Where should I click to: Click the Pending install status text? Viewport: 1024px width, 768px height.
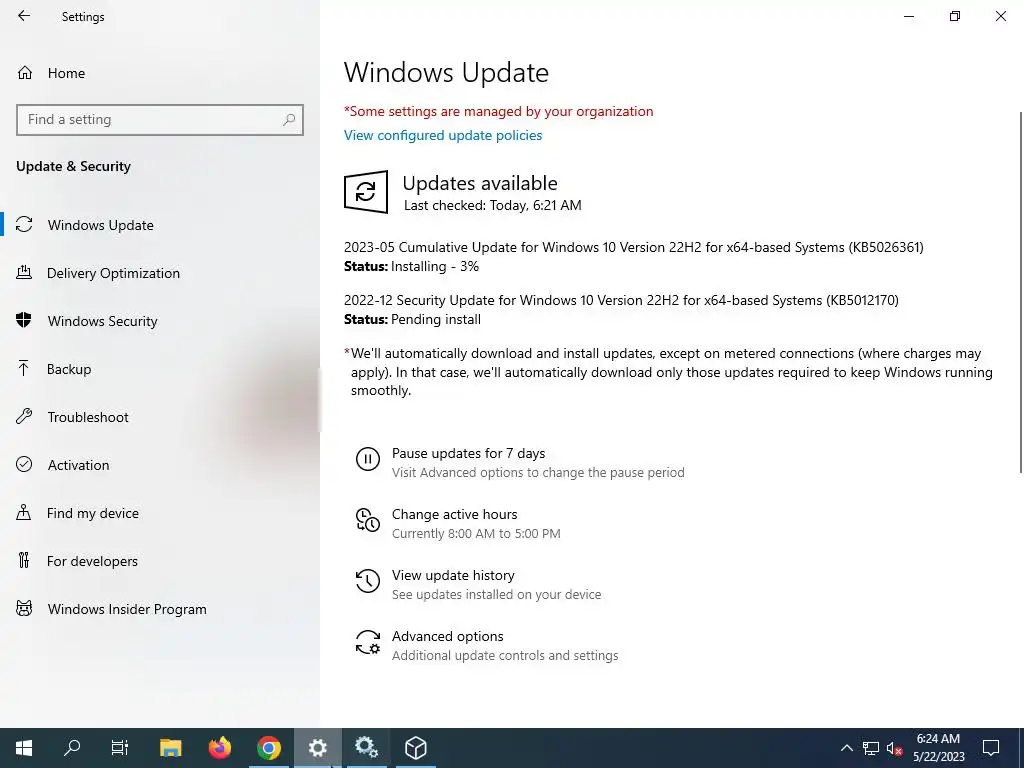[436, 319]
